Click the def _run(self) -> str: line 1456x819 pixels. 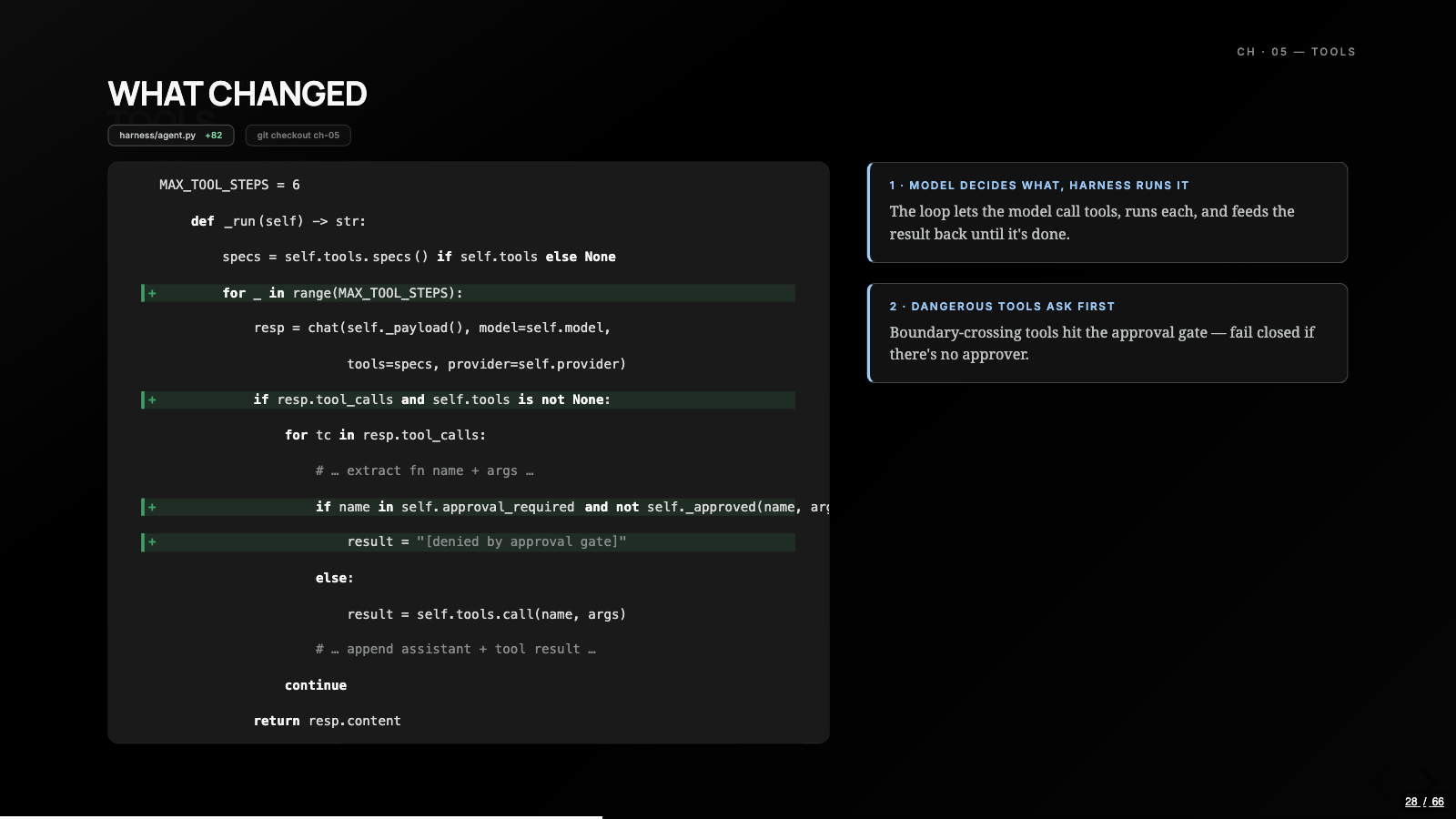tap(278, 221)
